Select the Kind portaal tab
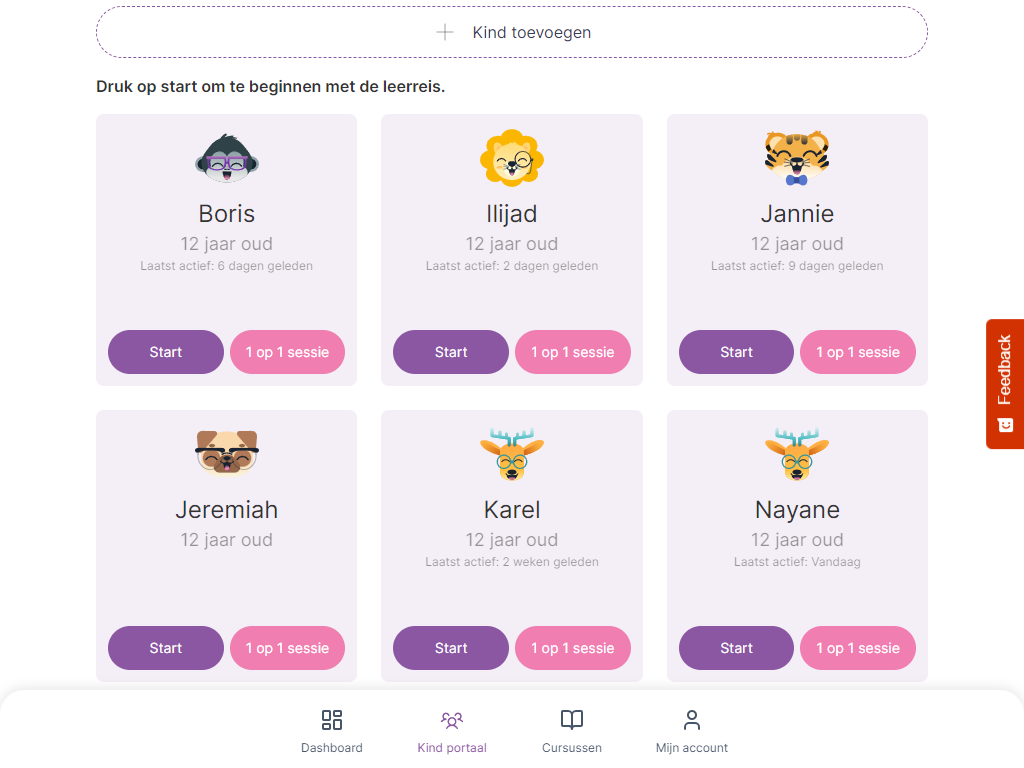Screen dimensions: 1024x768 click(452, 731)
